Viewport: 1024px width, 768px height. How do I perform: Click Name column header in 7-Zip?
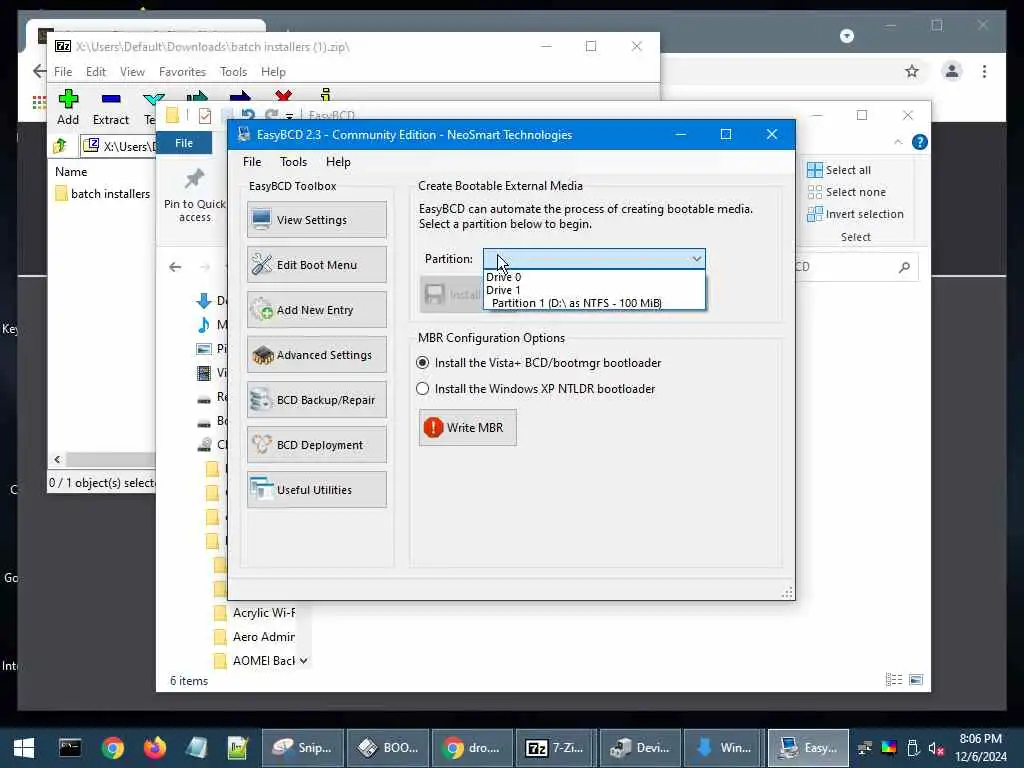tap(71, 172)
